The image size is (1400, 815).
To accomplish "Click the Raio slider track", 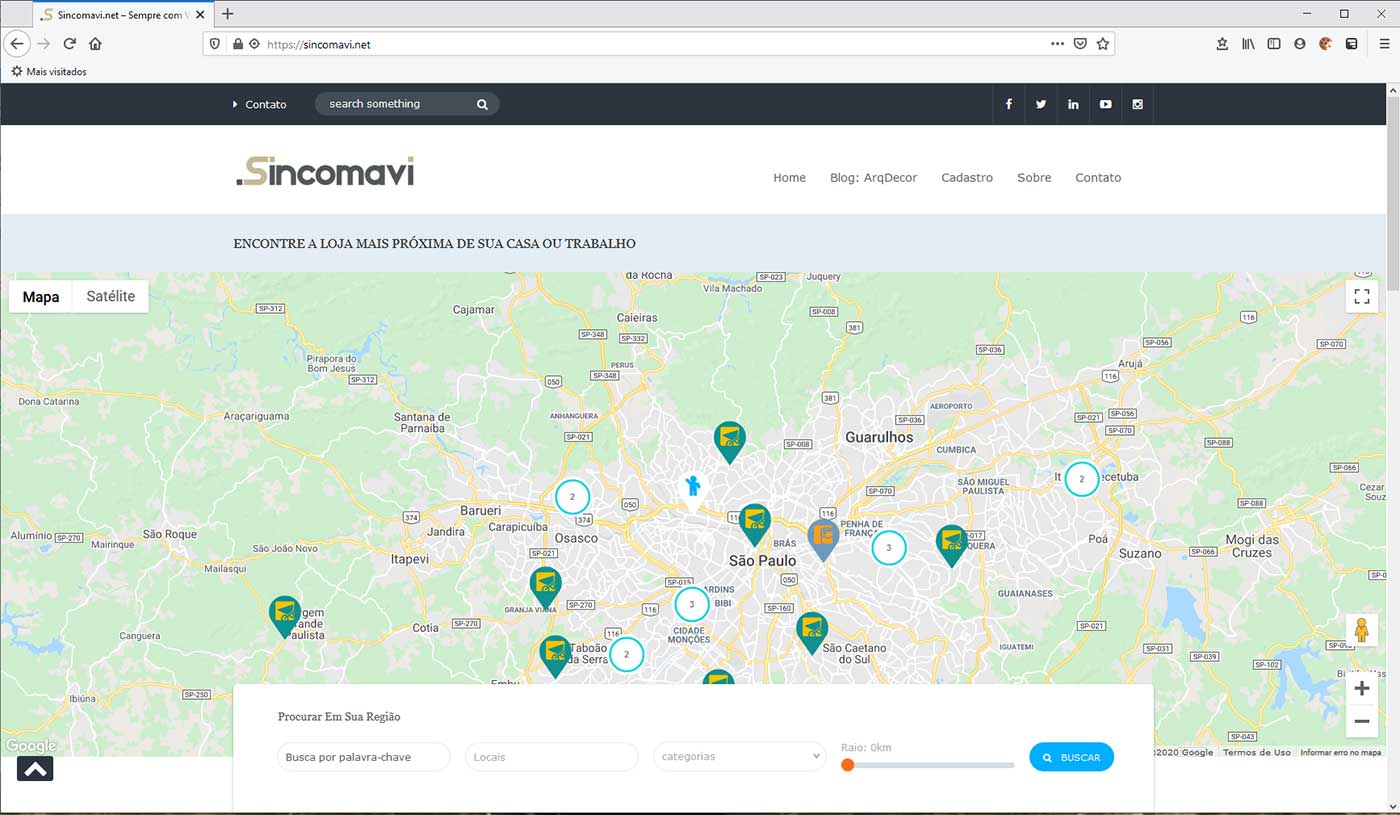I will point(930,765).
